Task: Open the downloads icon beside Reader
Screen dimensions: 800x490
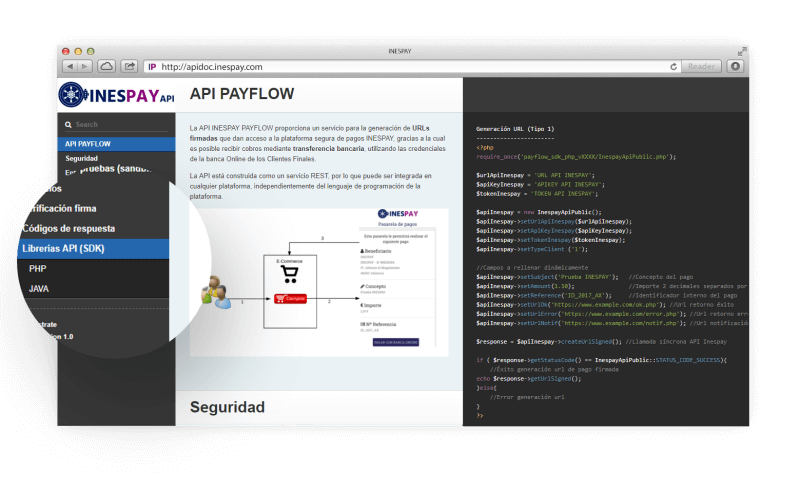Action: coord(735,66)
